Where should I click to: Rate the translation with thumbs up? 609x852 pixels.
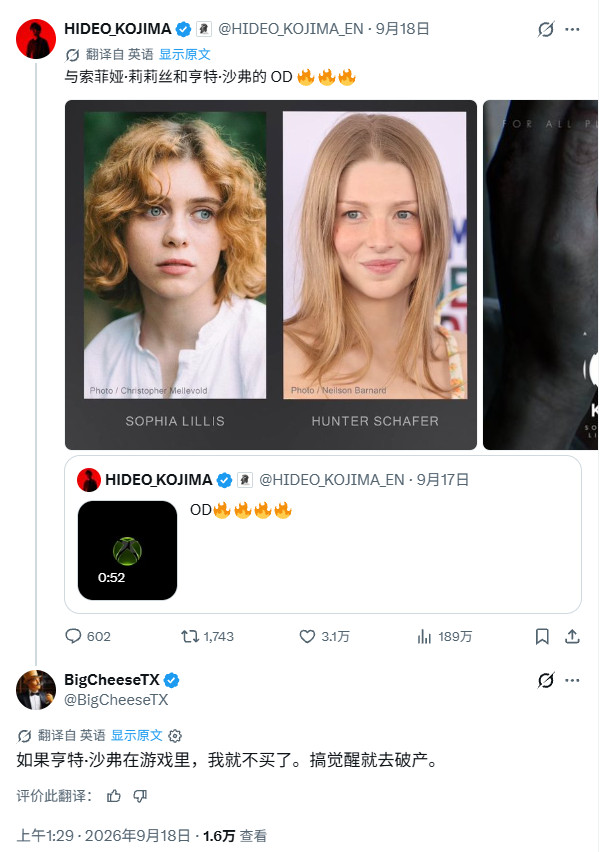114,796
